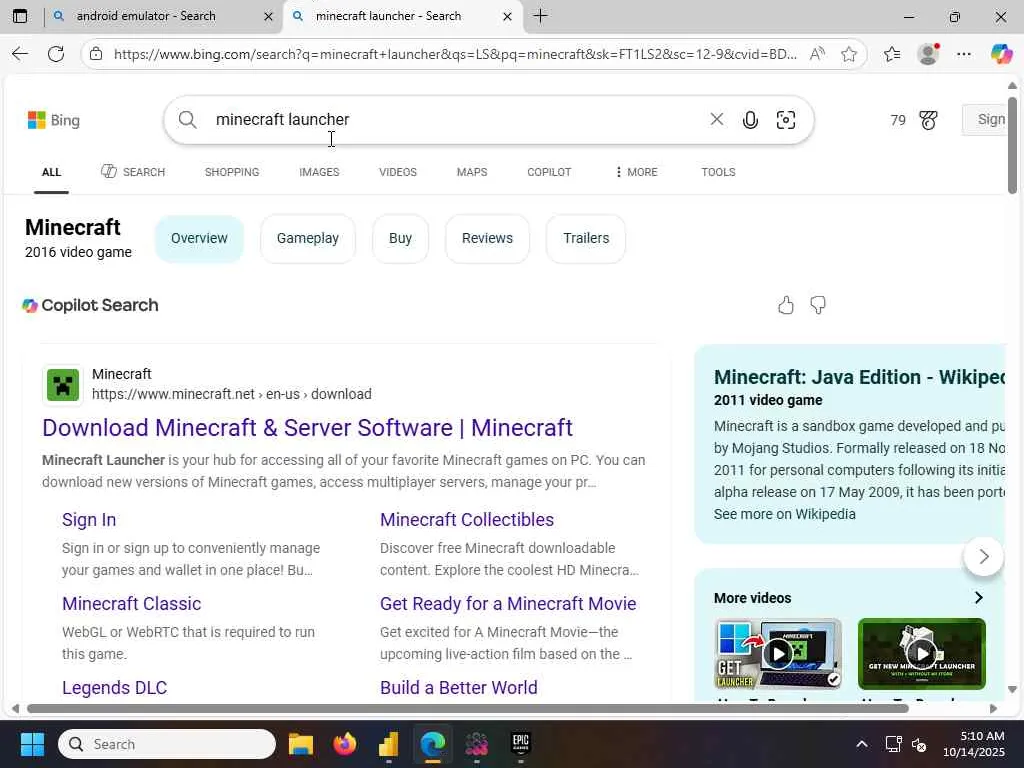1024x768 pixels.
Task: Launch Copilot from the Edge toolbar
Action: click(x=1001, y=54)
